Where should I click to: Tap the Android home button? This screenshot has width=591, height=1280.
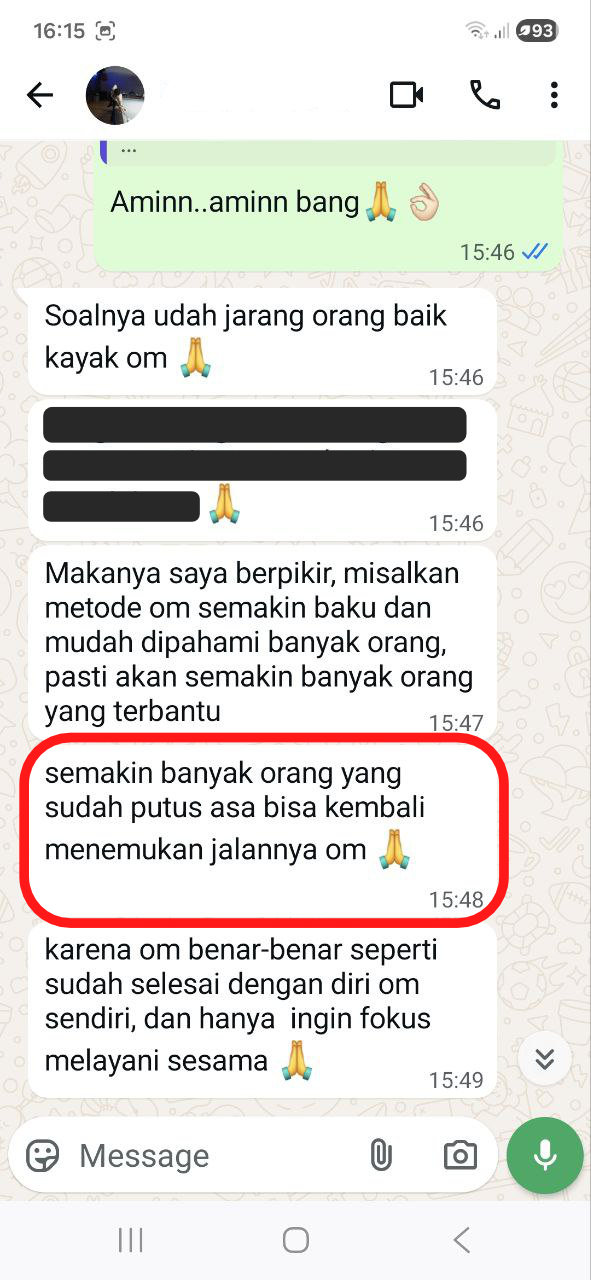pos(295,1240)
